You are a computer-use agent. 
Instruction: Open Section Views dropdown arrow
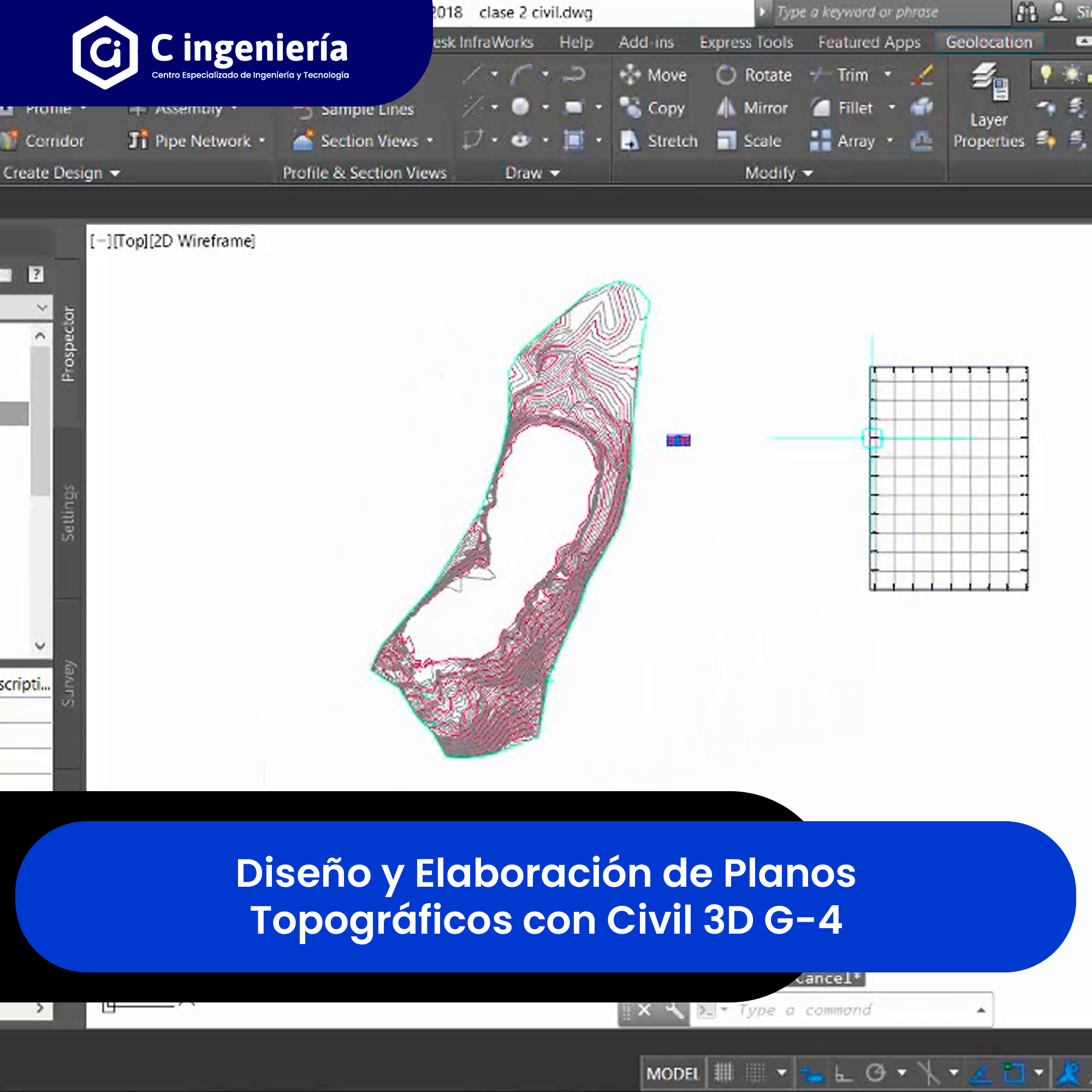click(430, 140)
